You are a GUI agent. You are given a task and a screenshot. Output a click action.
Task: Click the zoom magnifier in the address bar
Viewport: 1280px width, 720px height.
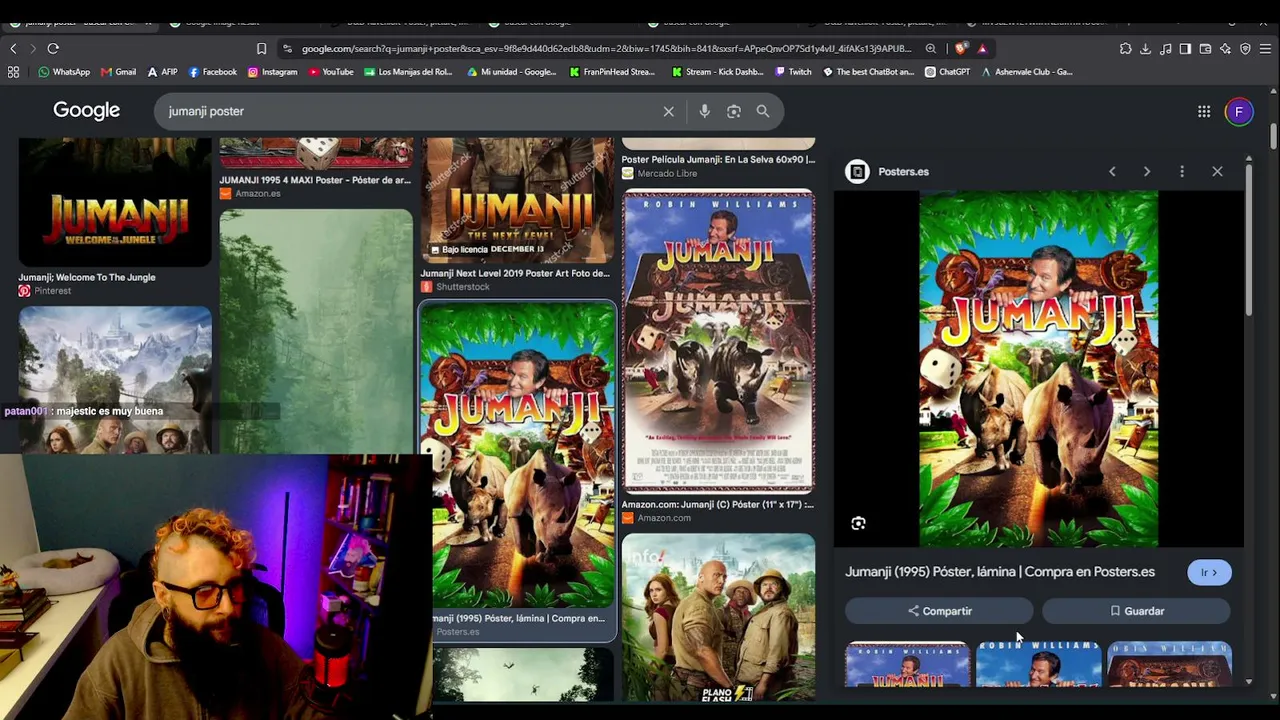[931, 48]
